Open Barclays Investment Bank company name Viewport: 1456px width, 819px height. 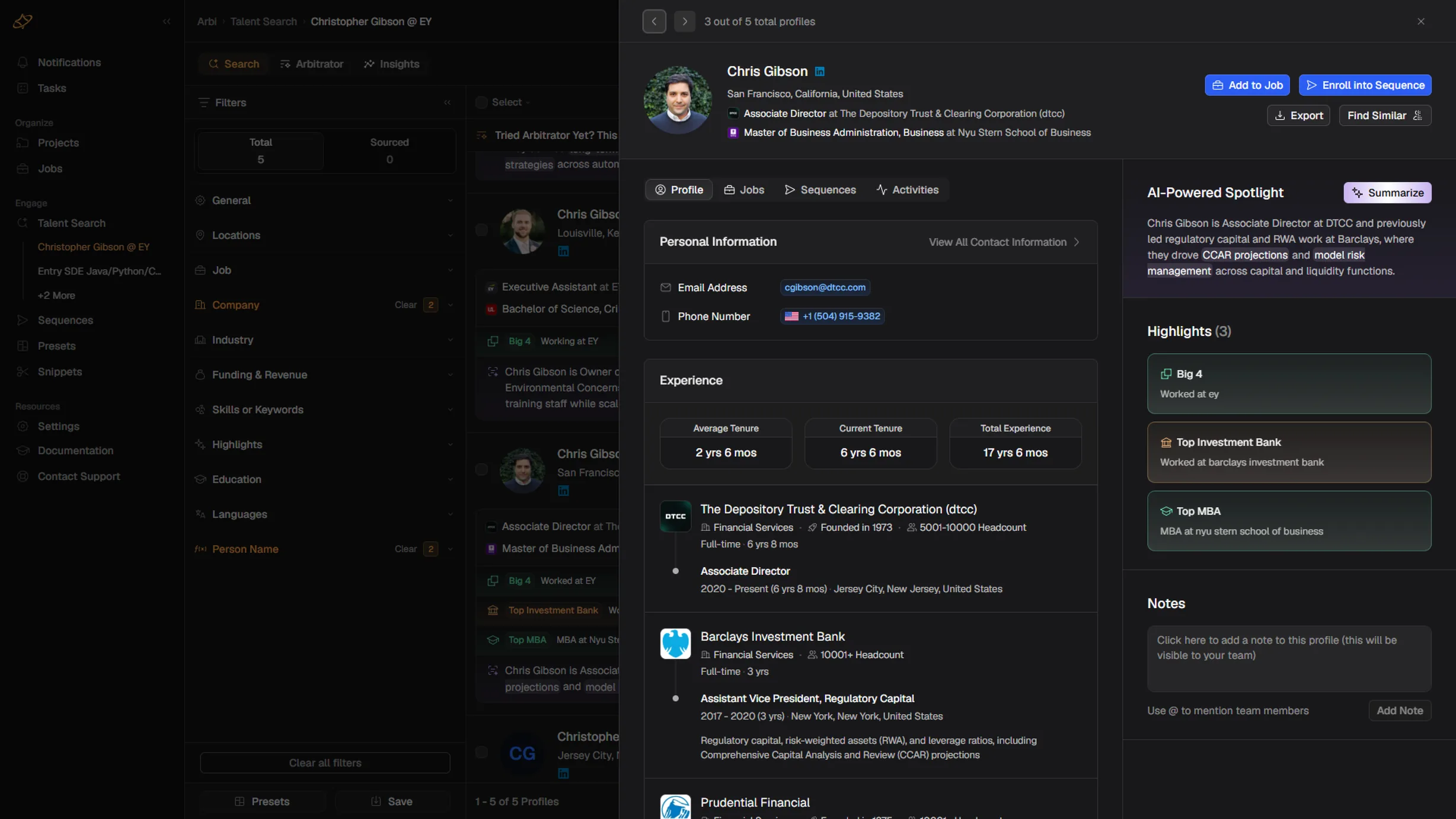[772, 637]
